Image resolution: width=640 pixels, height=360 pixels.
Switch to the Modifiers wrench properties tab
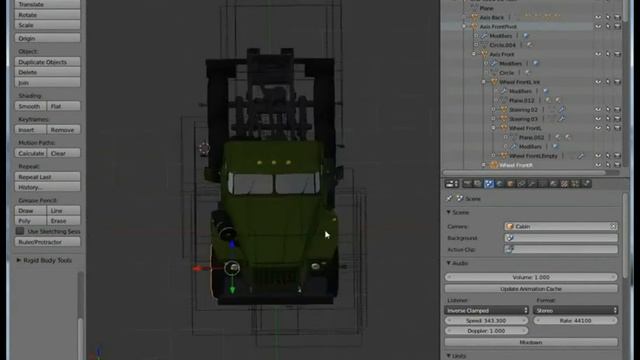pos(532,184)
